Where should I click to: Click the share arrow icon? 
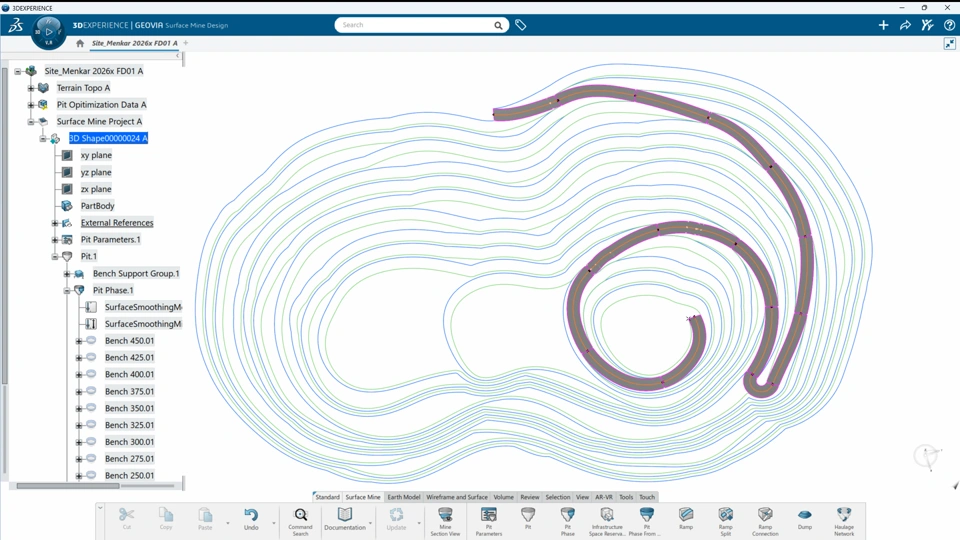click(x=906, y=25)
